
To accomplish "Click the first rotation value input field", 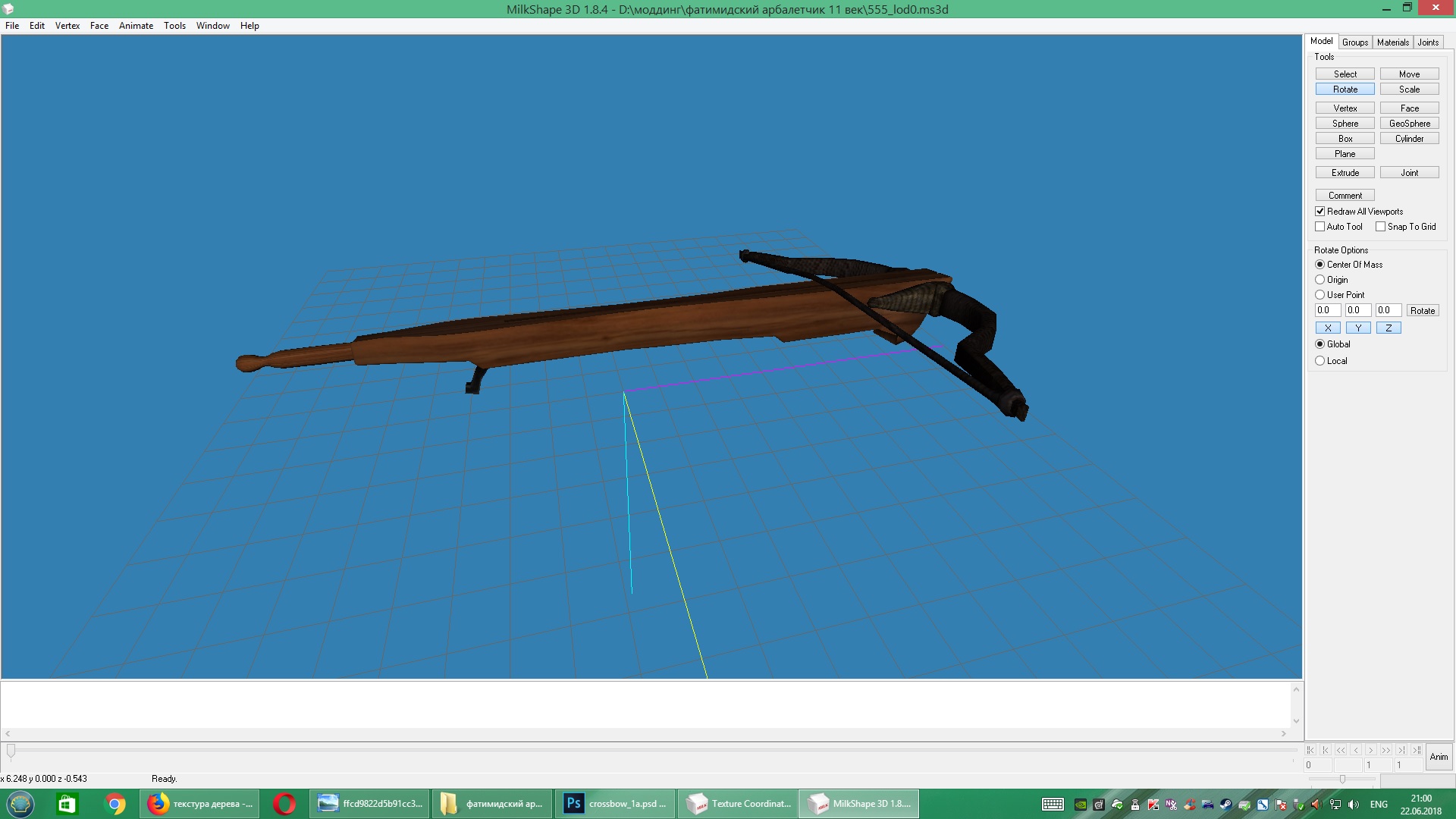I will pos(1327,310).
